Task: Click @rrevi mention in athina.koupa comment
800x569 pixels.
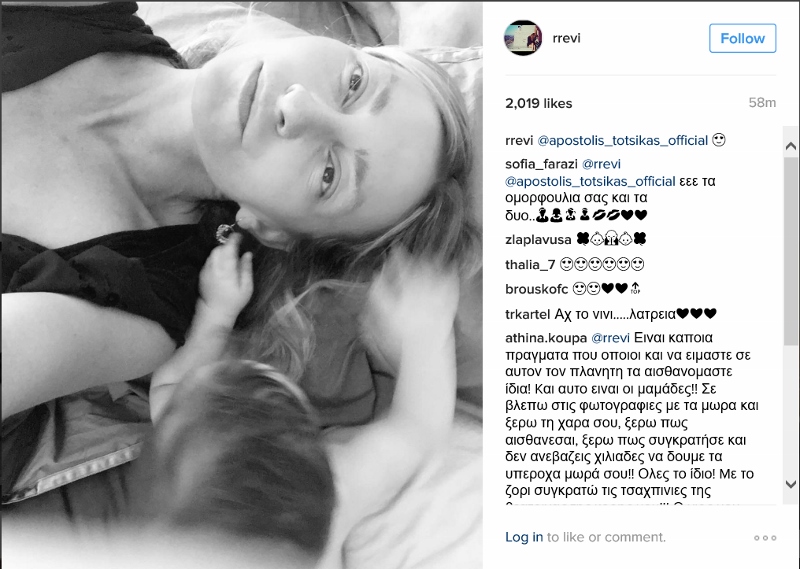Action: 610,338
